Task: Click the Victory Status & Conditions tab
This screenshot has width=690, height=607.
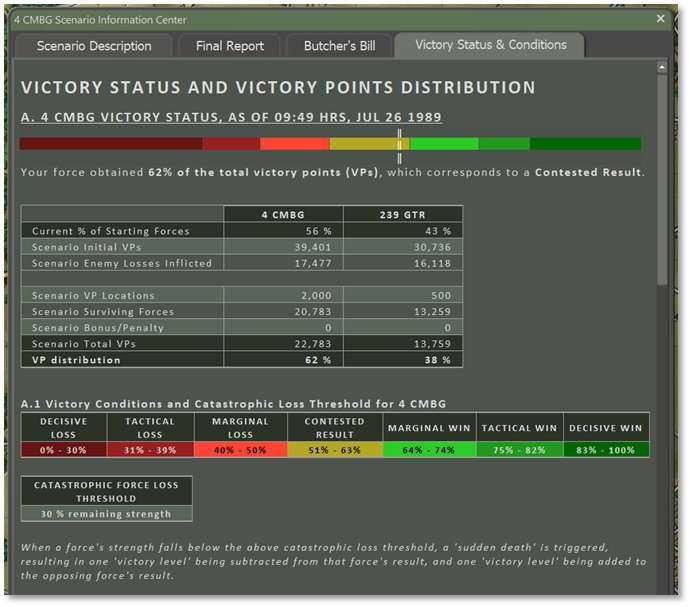Action: (x=490, y=45)
